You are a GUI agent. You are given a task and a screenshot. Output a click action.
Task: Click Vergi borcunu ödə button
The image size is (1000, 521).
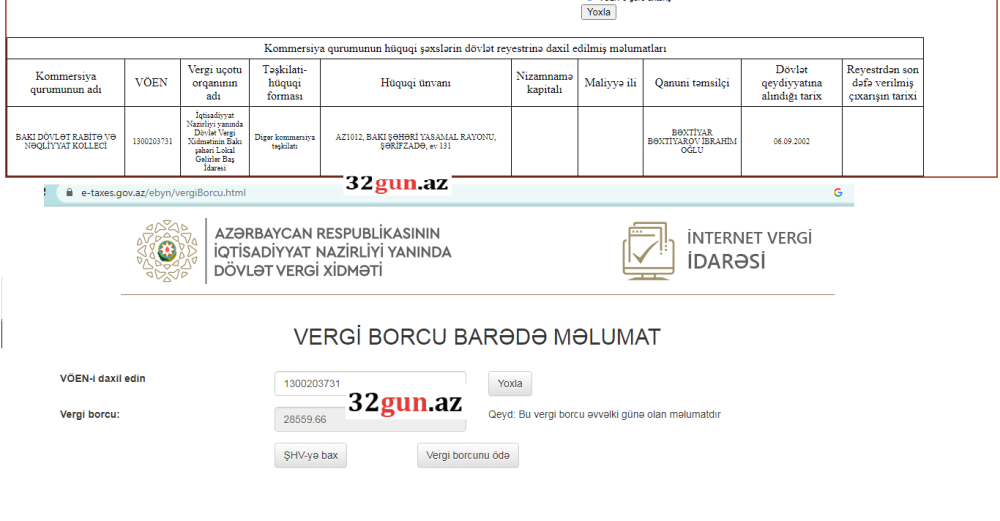click(467, 455)
